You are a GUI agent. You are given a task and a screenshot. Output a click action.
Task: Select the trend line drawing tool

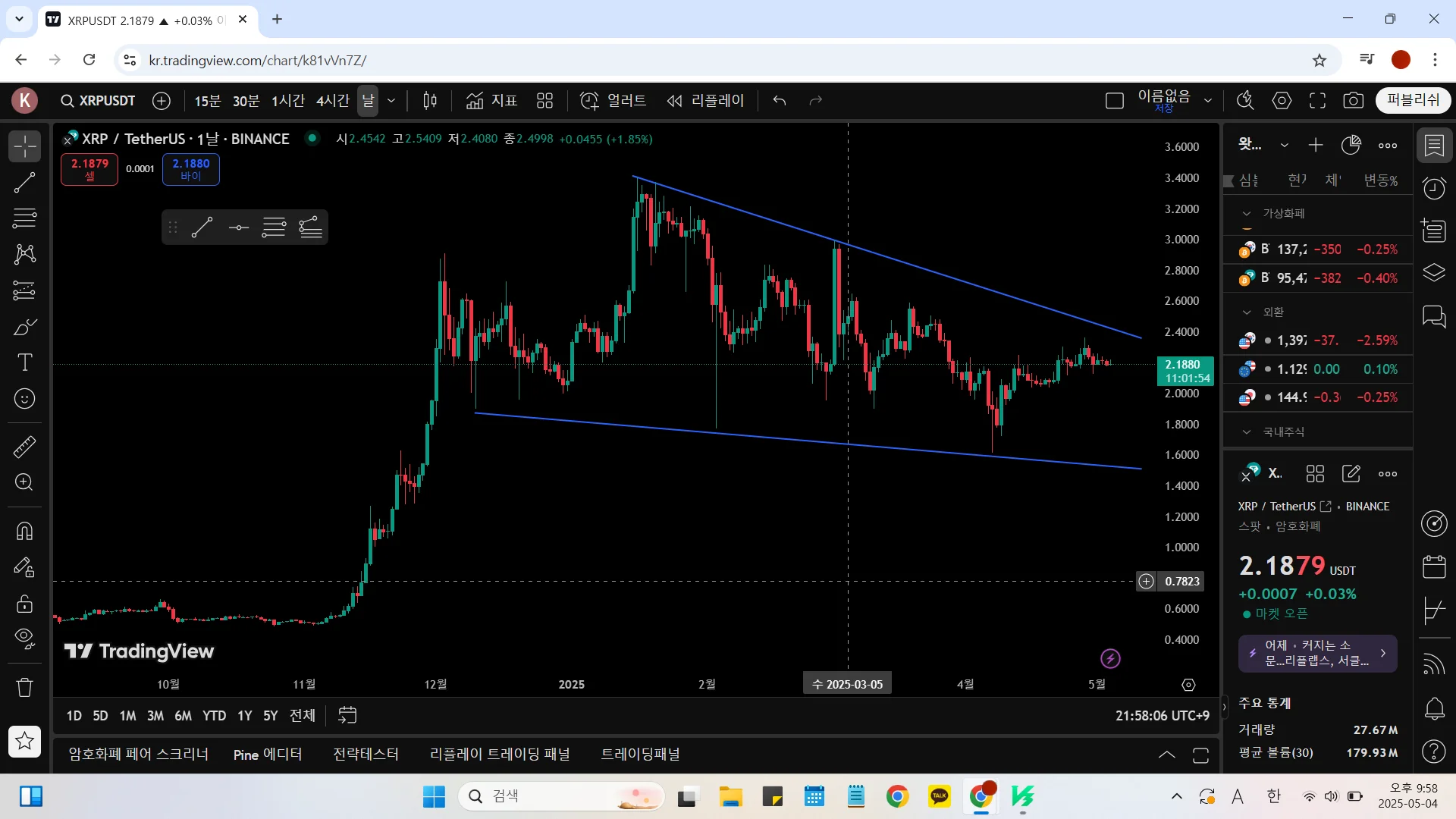pyautogui.click(x=24, y=182)
